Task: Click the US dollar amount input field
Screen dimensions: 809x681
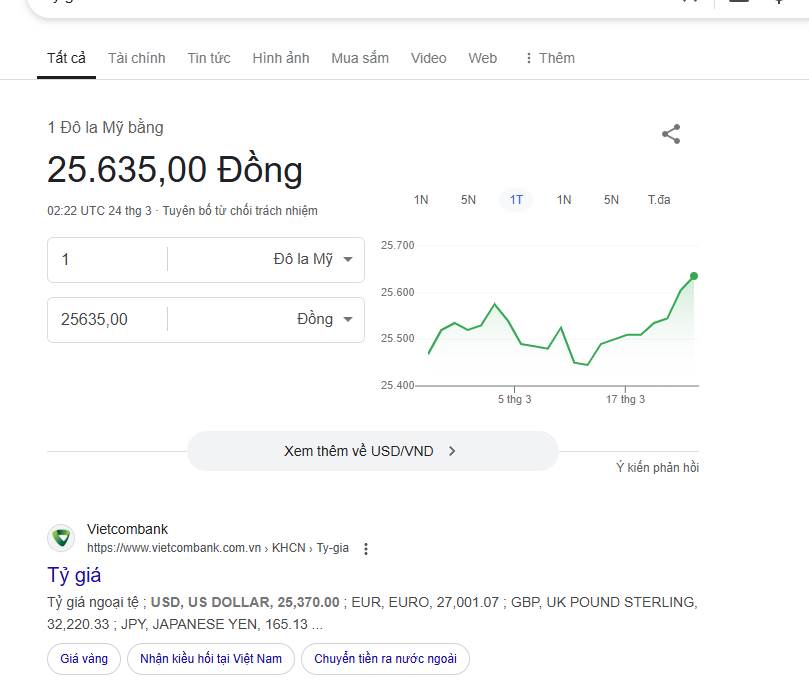Action: click(x=107, y=259)
